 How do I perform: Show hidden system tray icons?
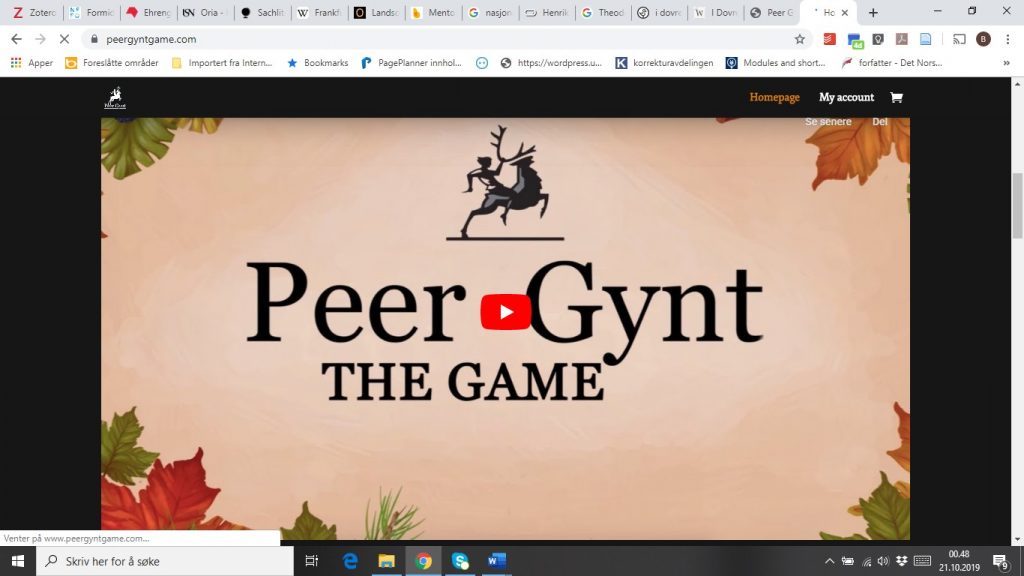(x=829, y=561)
